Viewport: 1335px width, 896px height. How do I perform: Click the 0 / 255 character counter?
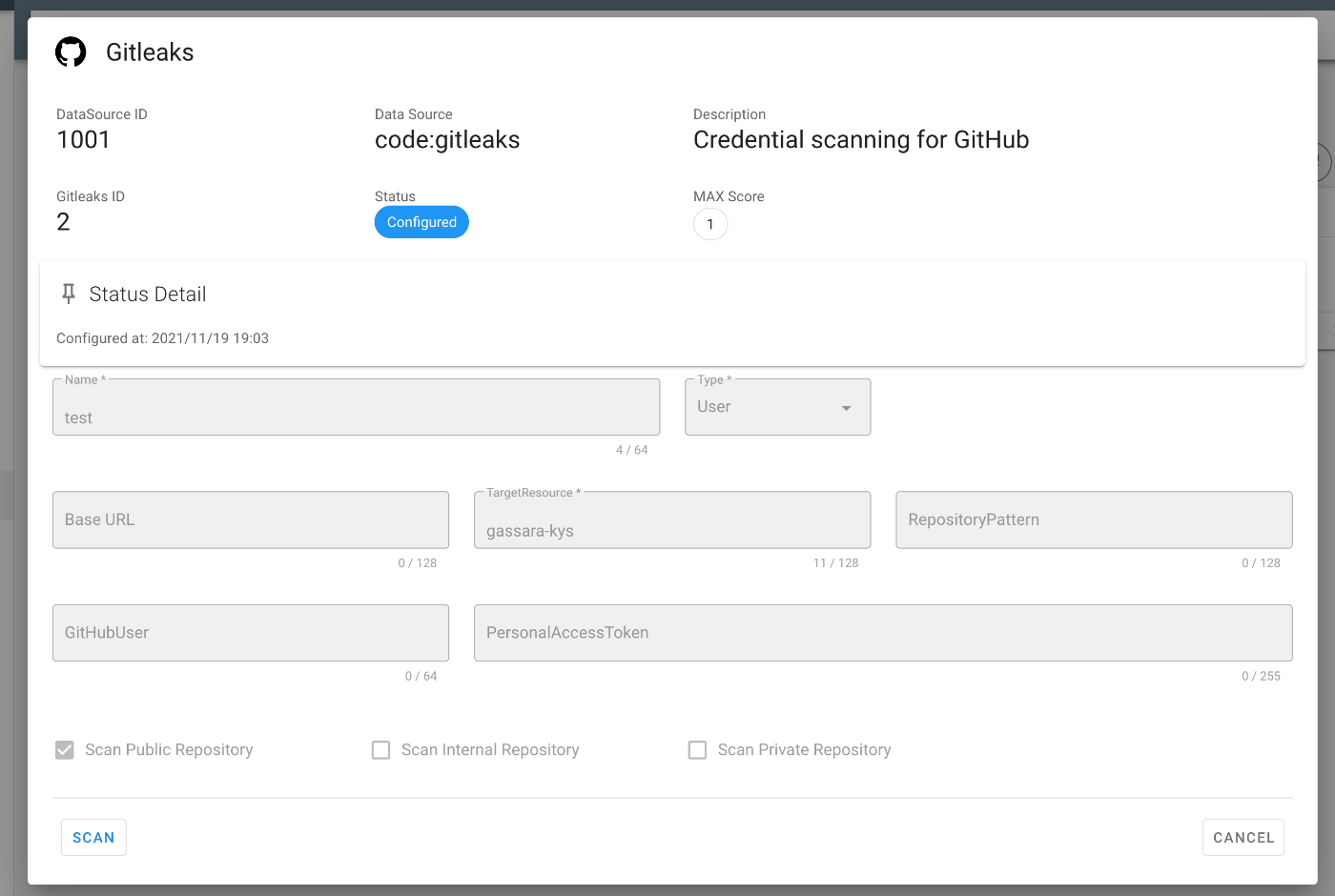pyautogui.click(x=1261, y=676)
